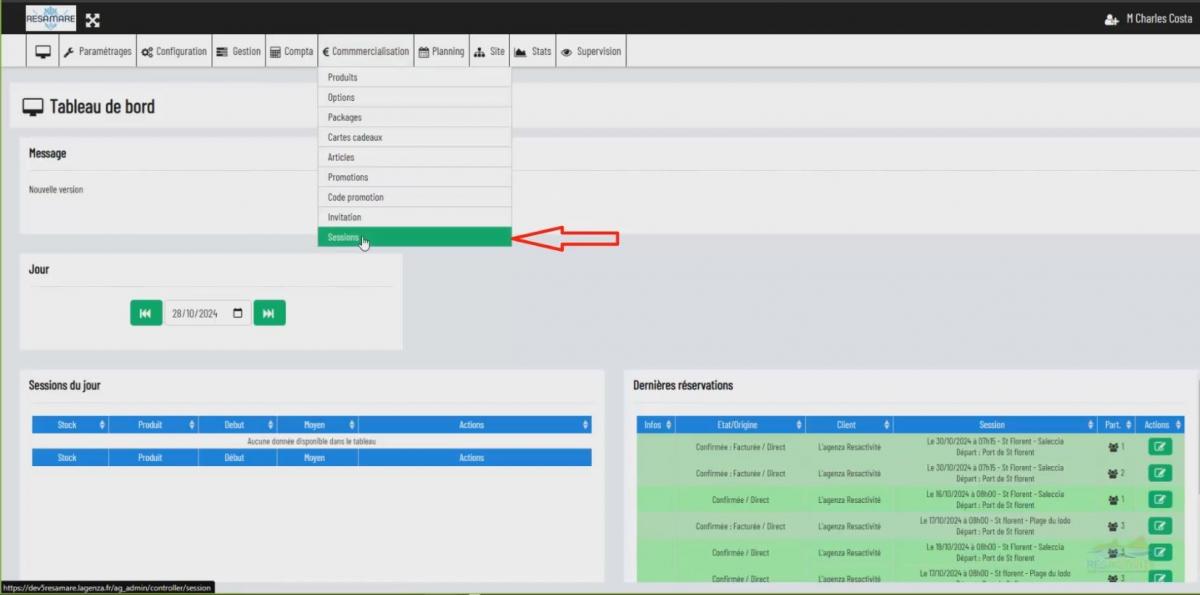Click the Nouvelle version message text
The height and width of the screenshot is (595, 1200).
click(56, 189)
